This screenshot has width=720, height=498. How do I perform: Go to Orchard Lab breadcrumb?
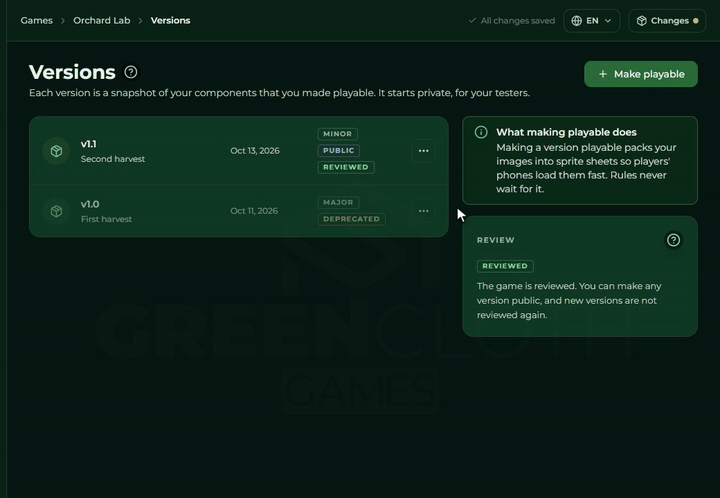tap(101, 21)
